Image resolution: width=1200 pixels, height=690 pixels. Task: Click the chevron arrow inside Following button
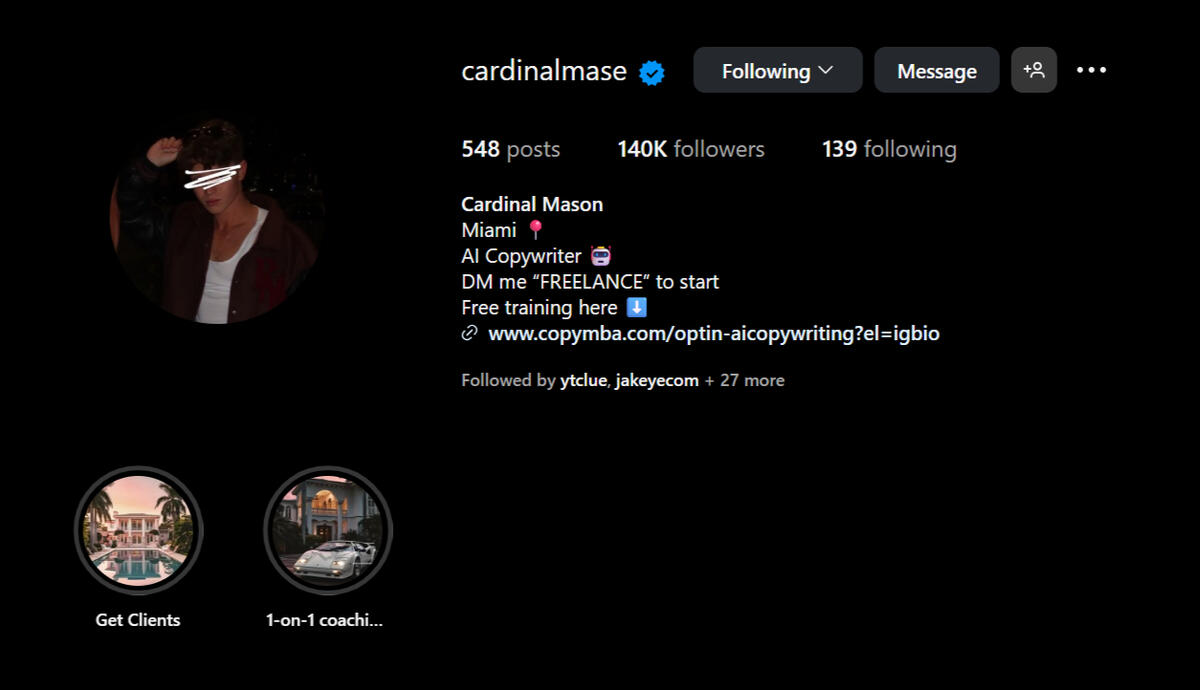coord(826,70)
